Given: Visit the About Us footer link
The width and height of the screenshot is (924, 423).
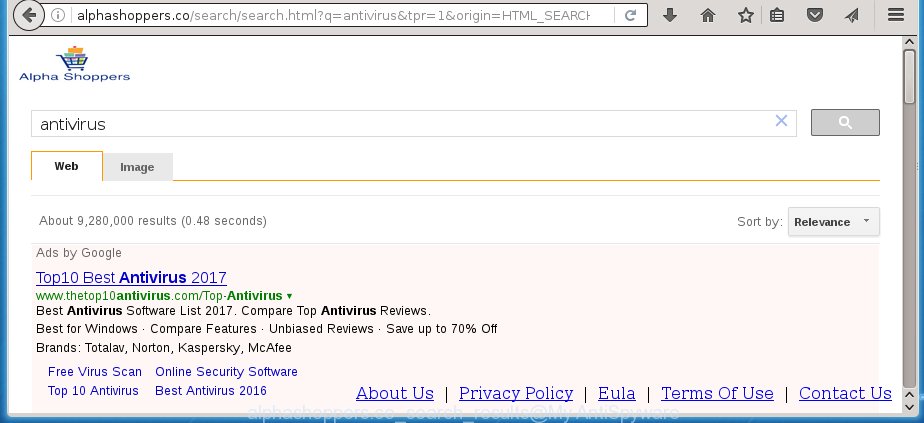Looking at the screenshot, I should (x=395, y=393).
